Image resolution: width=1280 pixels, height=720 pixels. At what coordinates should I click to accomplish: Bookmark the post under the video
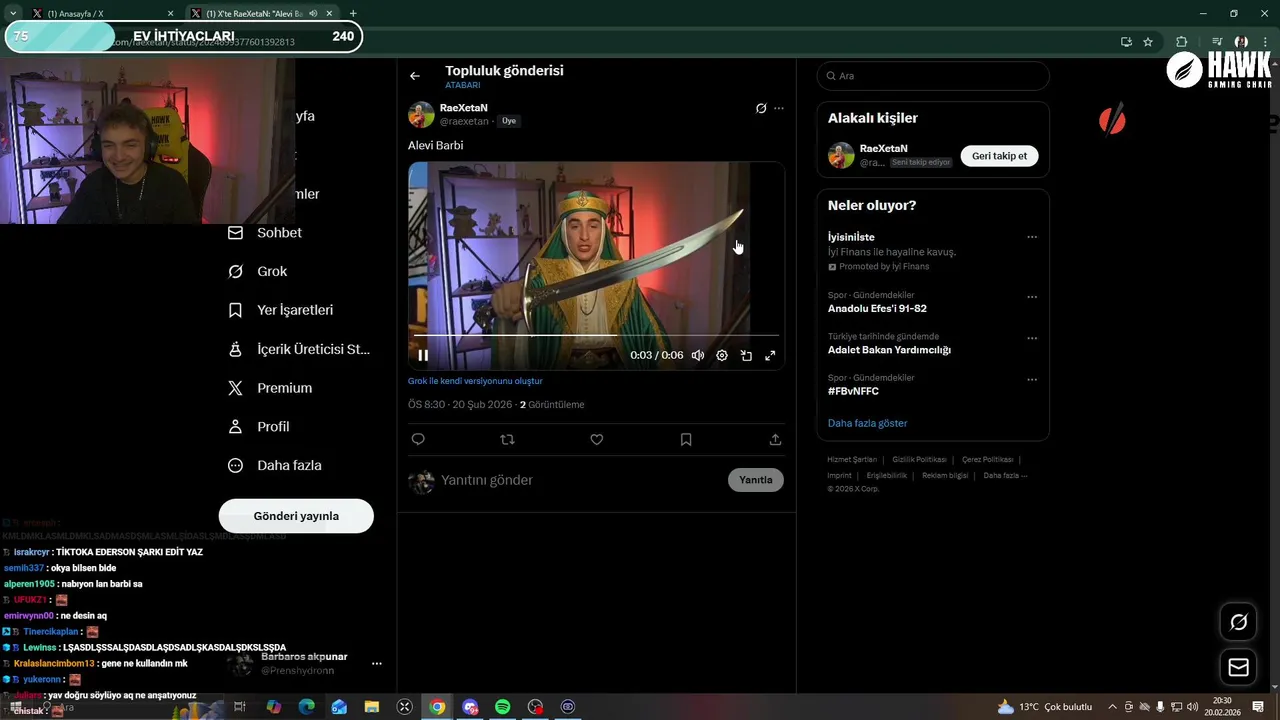[686, 439]
